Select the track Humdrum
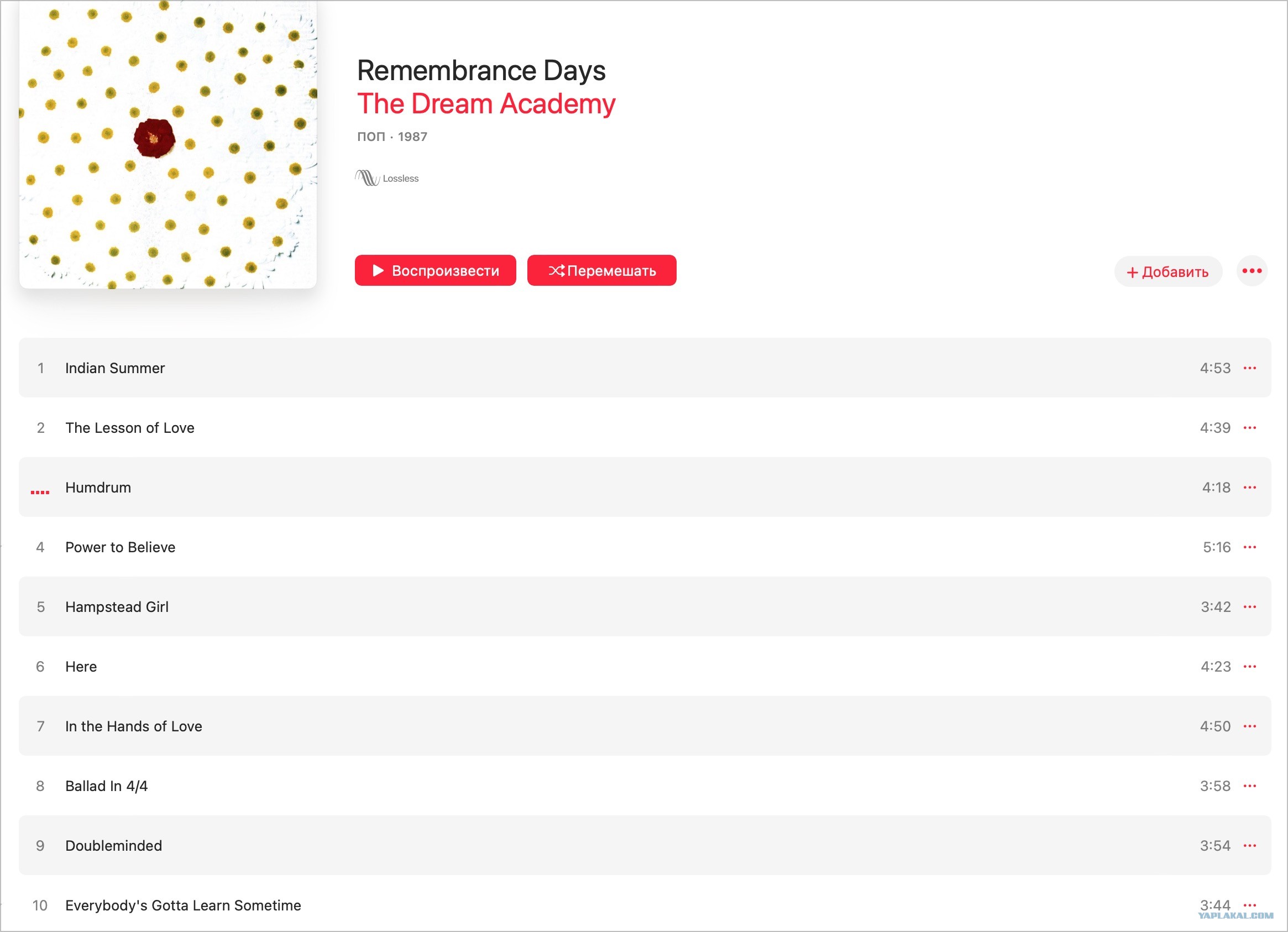1288x932 pixels. click(645, 488)
